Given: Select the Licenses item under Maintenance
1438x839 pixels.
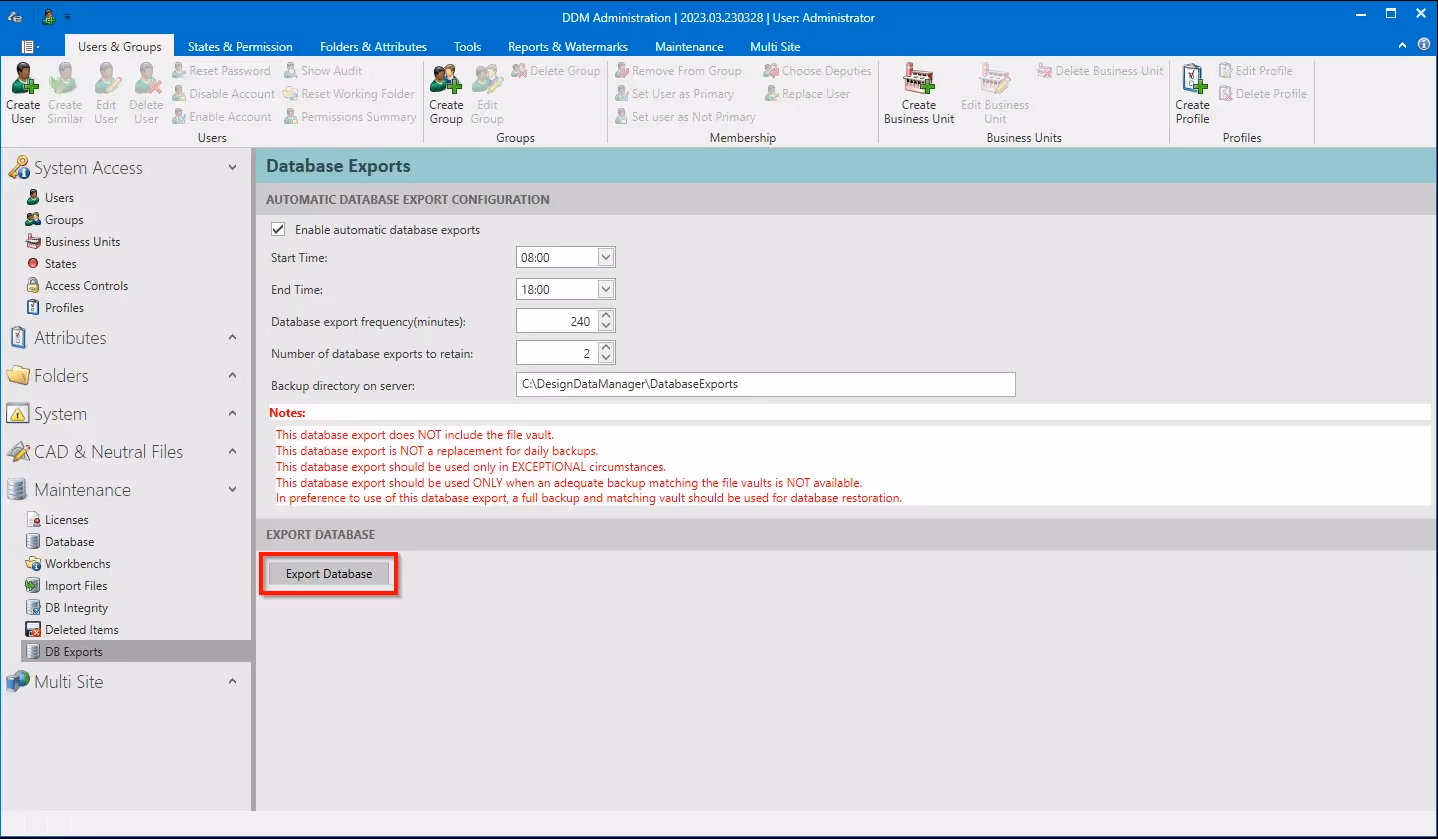Looking at the screenshot, I should pos(65,519).
